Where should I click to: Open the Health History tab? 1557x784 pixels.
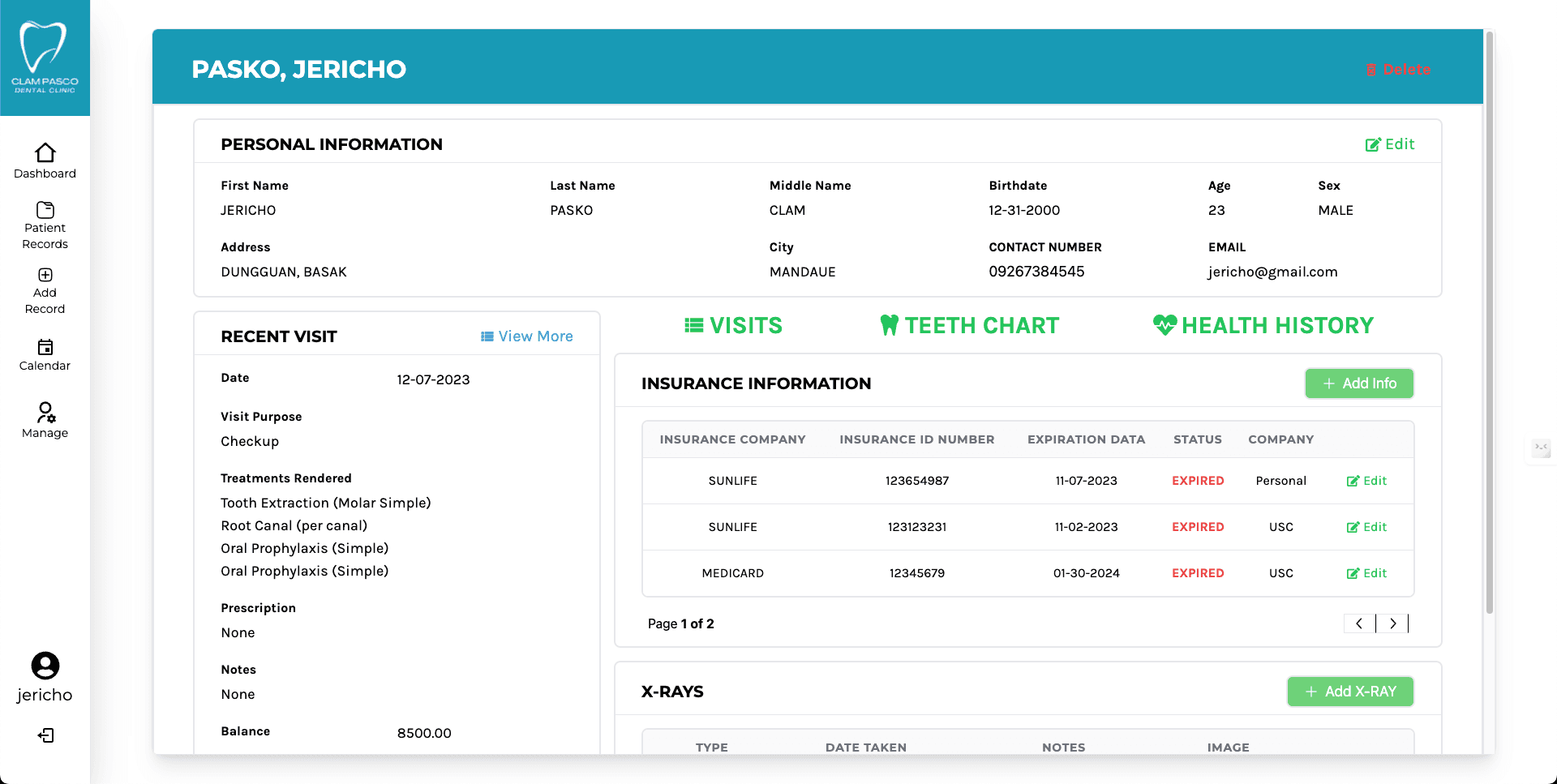pos(1263,325)
